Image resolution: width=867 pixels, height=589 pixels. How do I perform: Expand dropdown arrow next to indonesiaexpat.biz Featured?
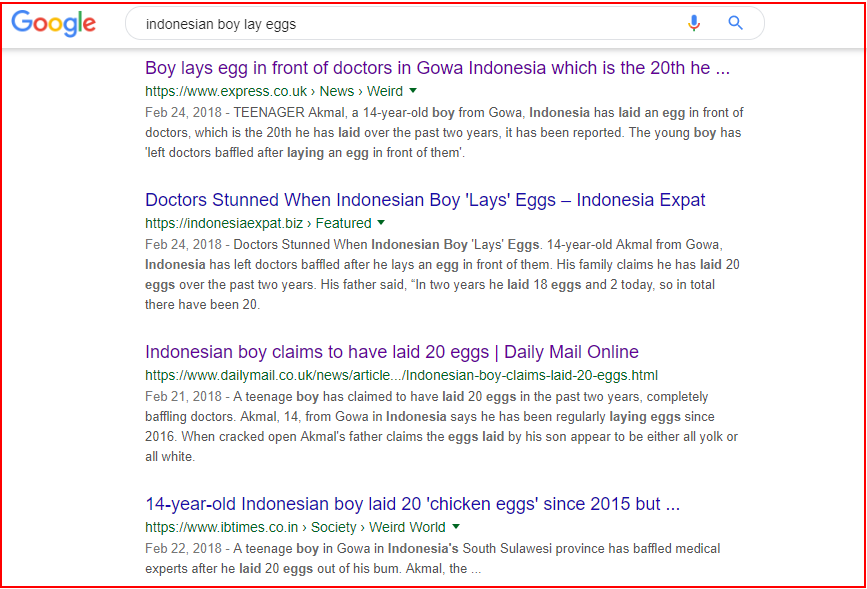381,223
